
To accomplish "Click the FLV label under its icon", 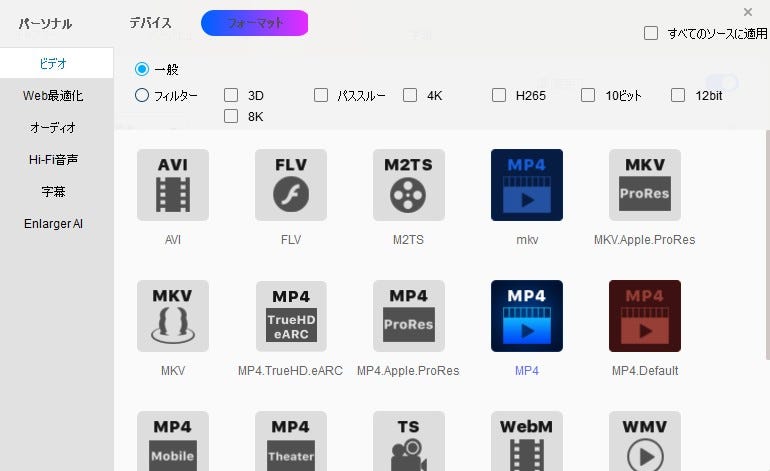I will (x=291, y=240).
